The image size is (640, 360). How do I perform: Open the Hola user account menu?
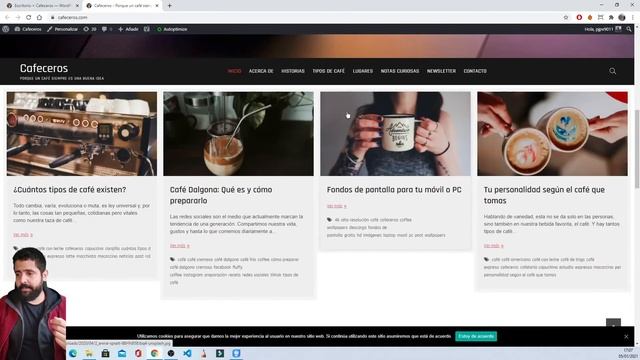point(602,29)
